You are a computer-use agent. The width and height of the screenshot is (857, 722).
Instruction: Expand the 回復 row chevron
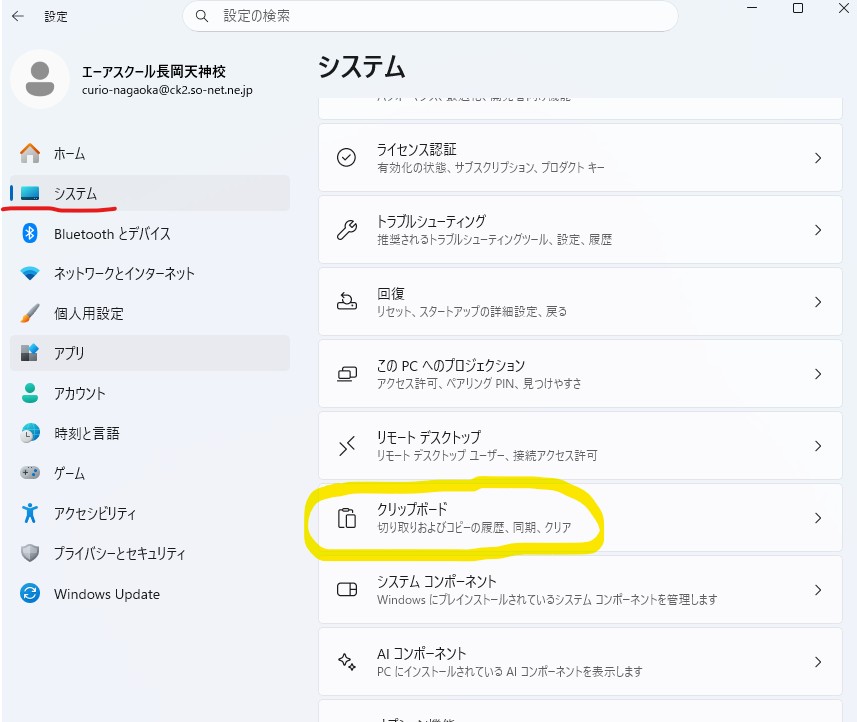pyautogui.click(x=817, y=302)
